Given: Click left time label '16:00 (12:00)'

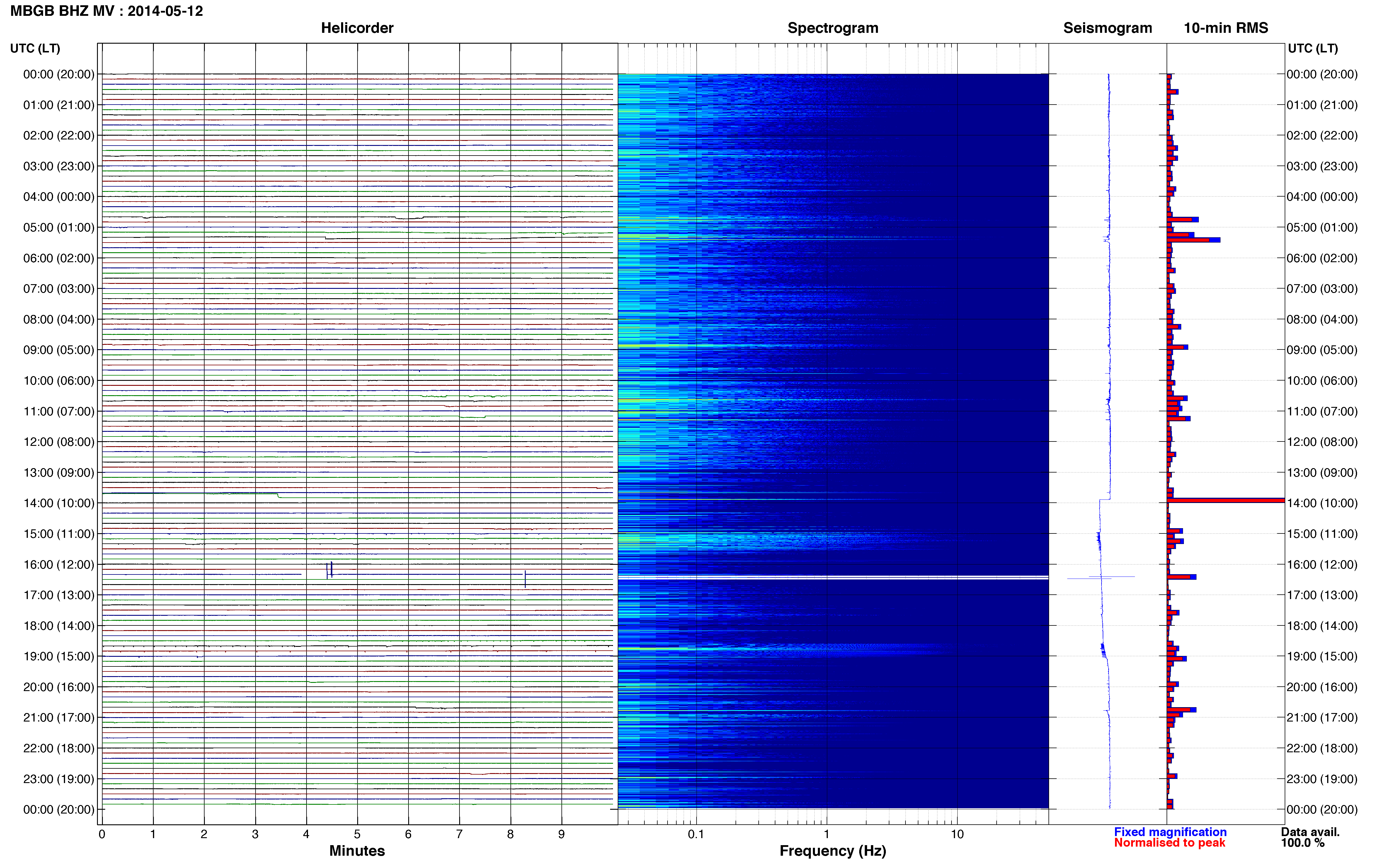Looking at the screenshot, I should click(x=59, y=565).
